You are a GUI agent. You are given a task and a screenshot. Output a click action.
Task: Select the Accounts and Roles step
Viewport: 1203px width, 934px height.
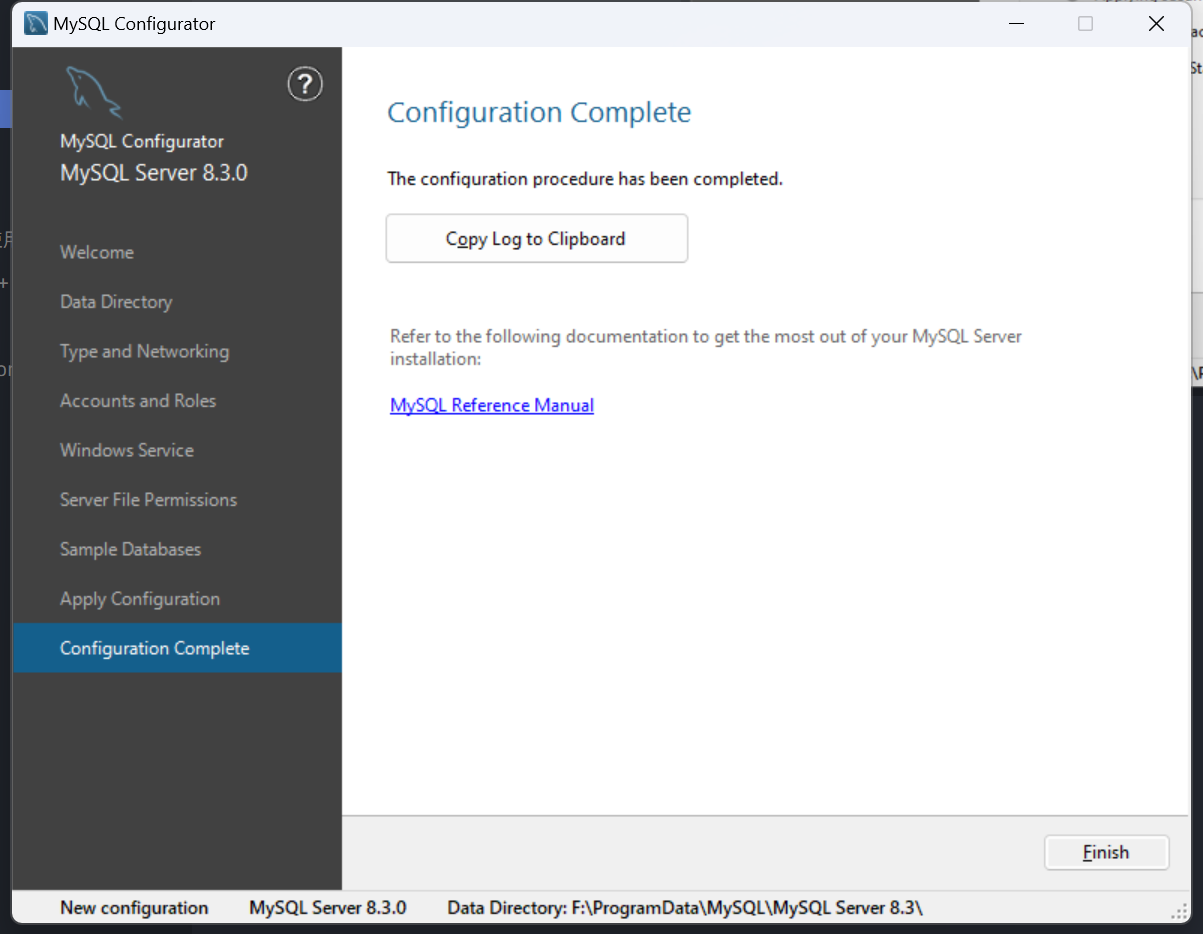(x=177, y=401)
